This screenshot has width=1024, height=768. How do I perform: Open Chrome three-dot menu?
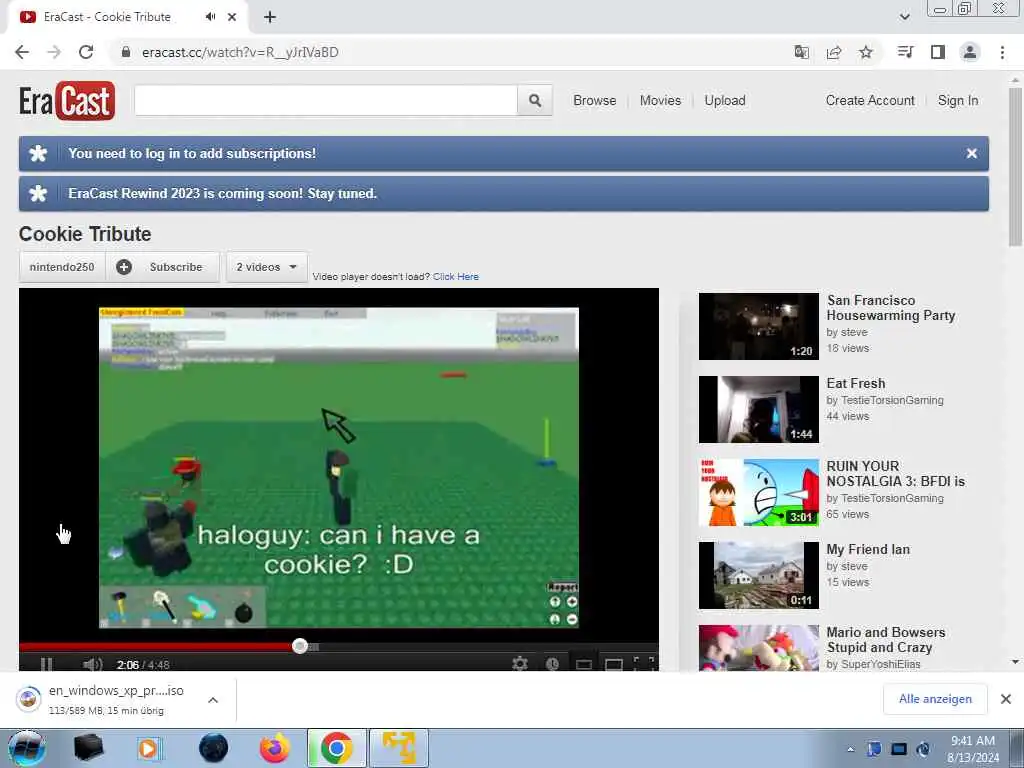[1002, 52]
